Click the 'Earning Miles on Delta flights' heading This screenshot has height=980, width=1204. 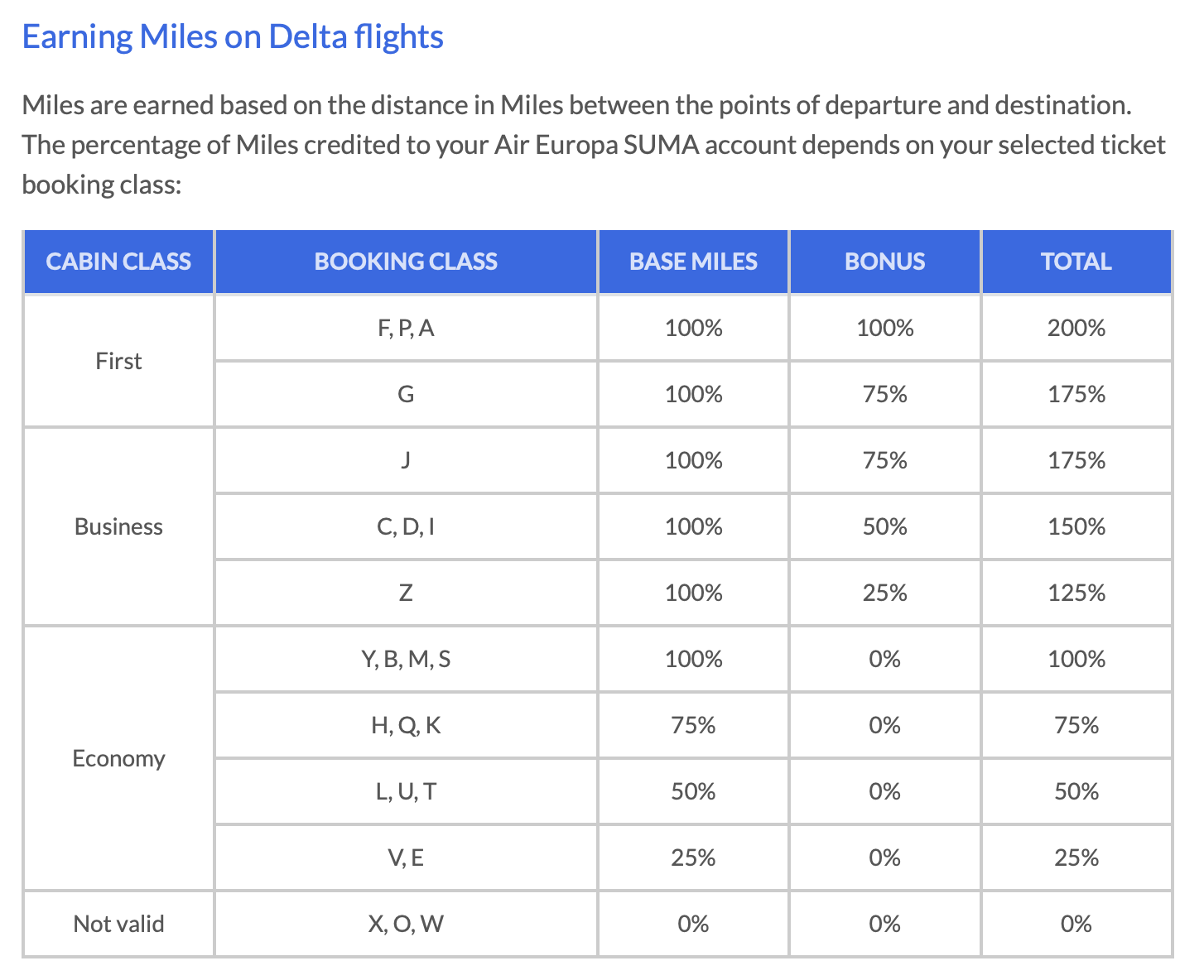[233, 37]
